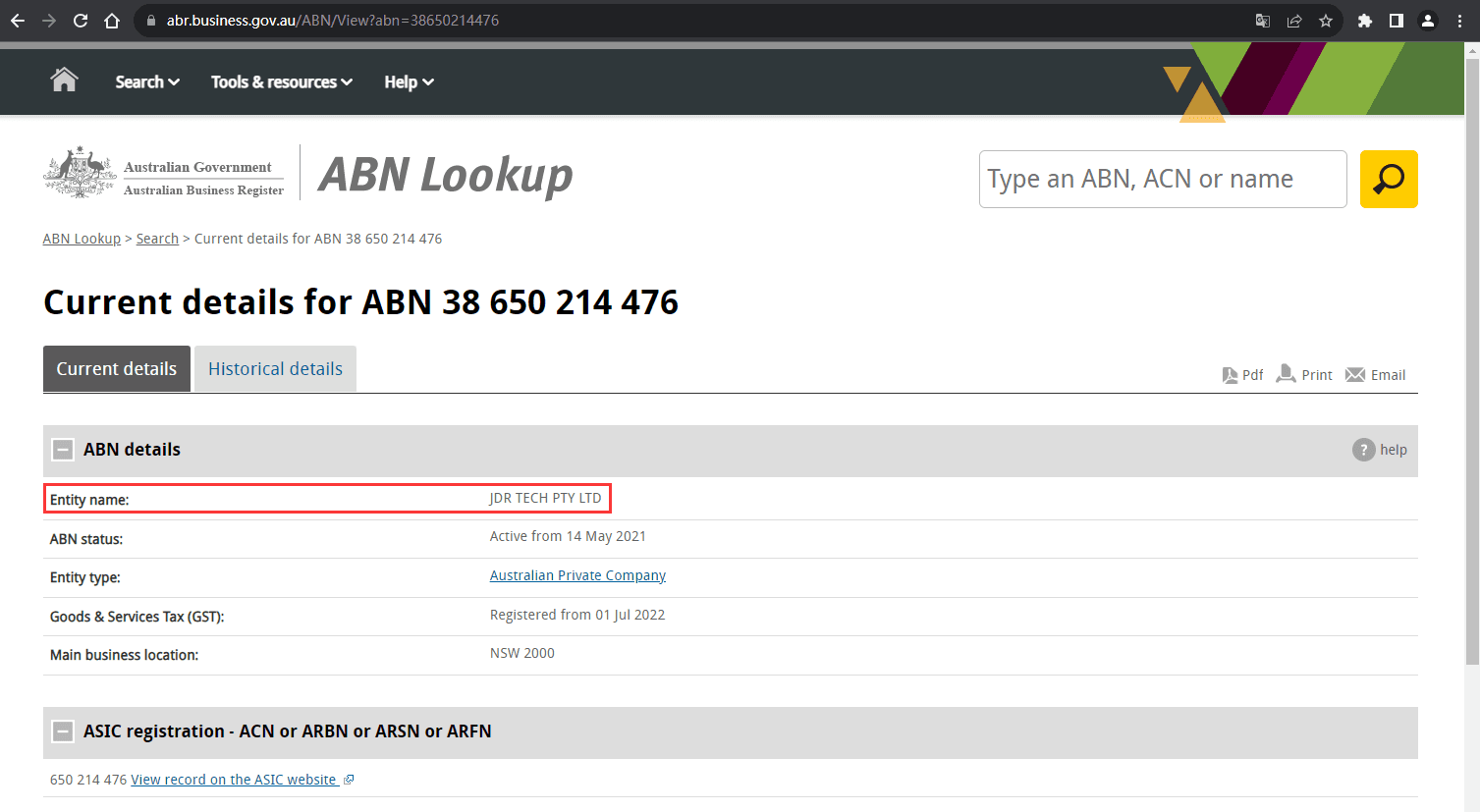Select the Current details tab
This screenshot has width=1480, height=812.
pos(117,369)
